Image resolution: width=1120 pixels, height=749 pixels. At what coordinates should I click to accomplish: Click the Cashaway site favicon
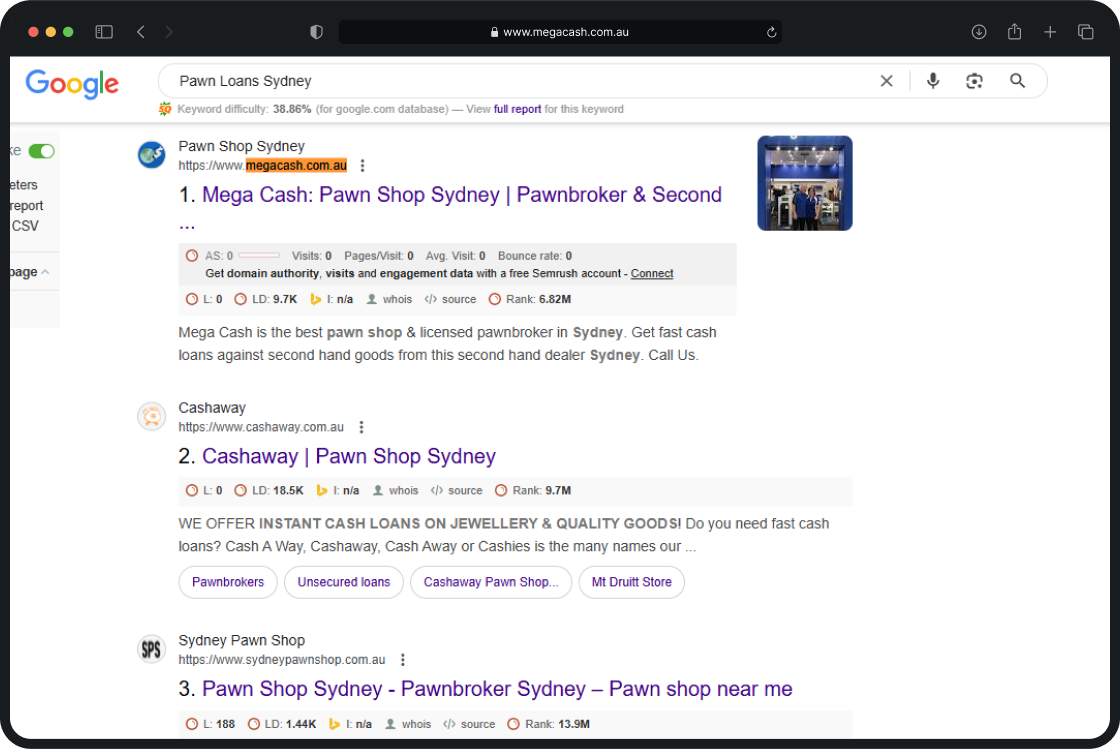151,416
